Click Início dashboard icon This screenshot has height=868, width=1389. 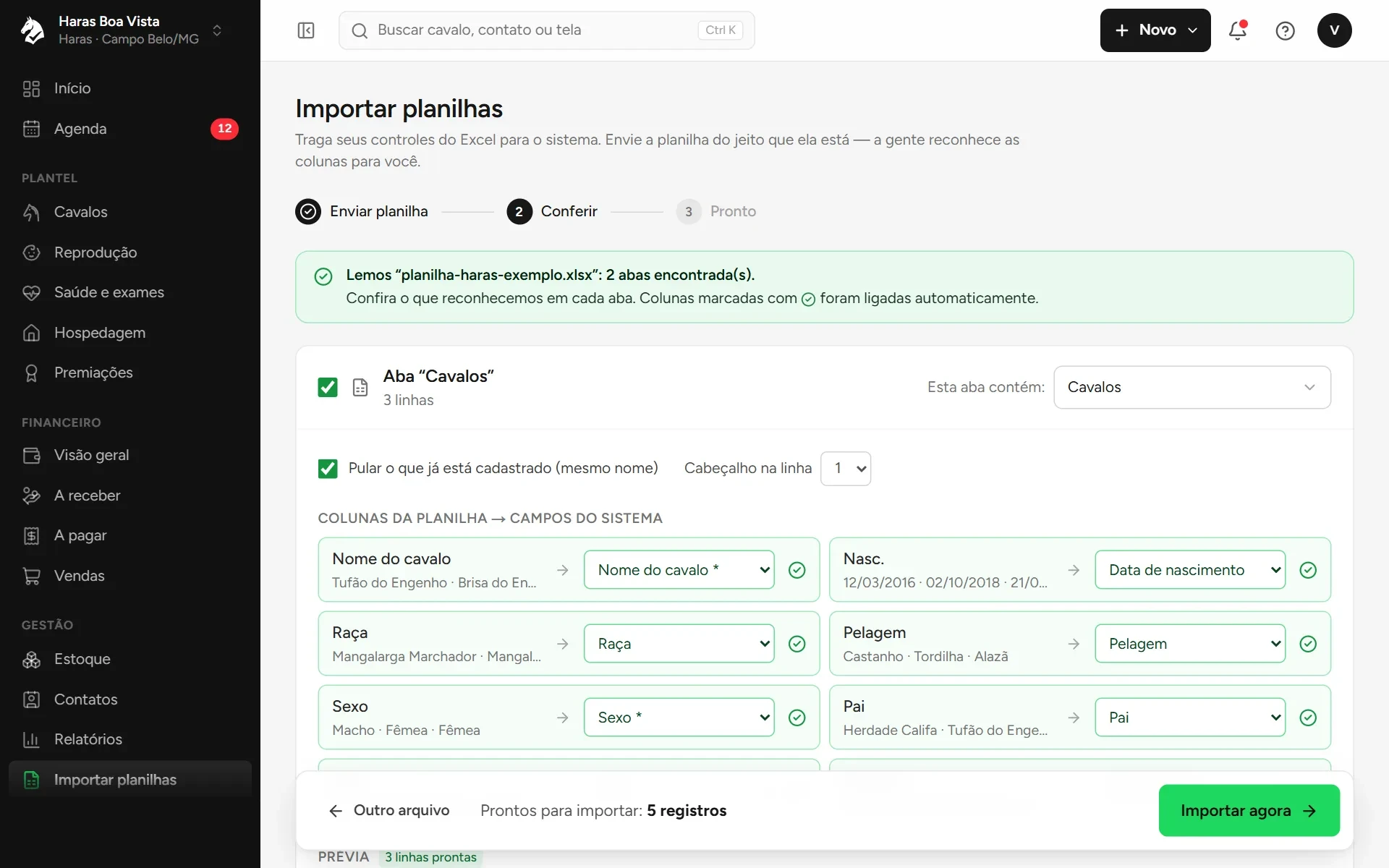31,88
